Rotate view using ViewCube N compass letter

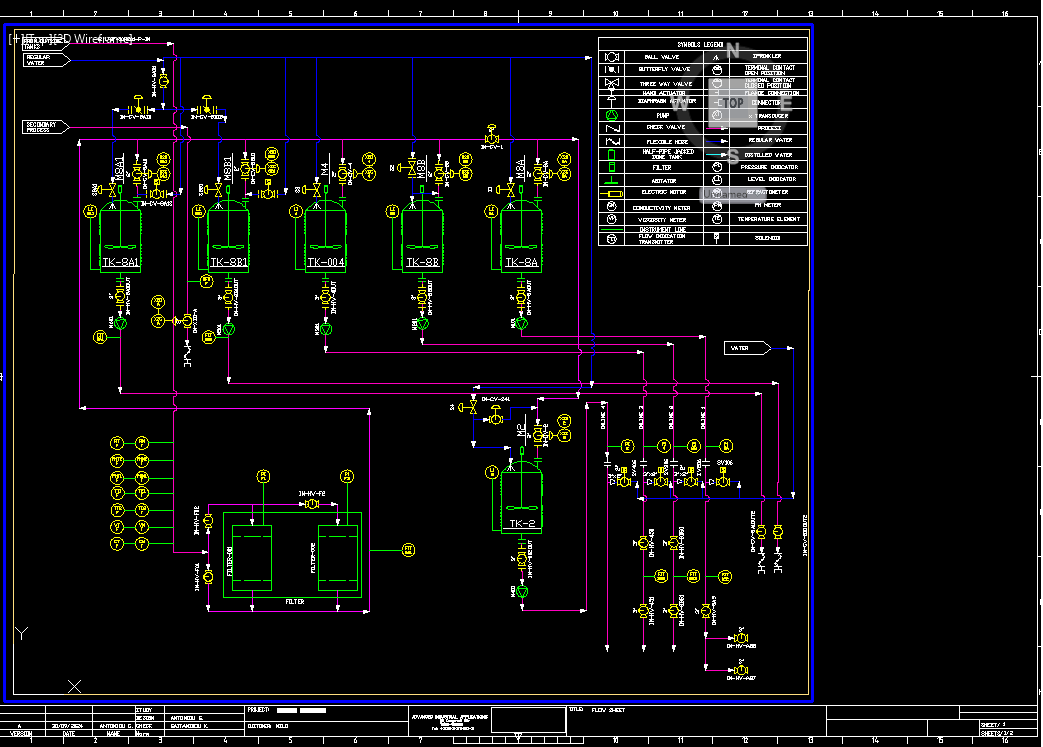(733, 50)
